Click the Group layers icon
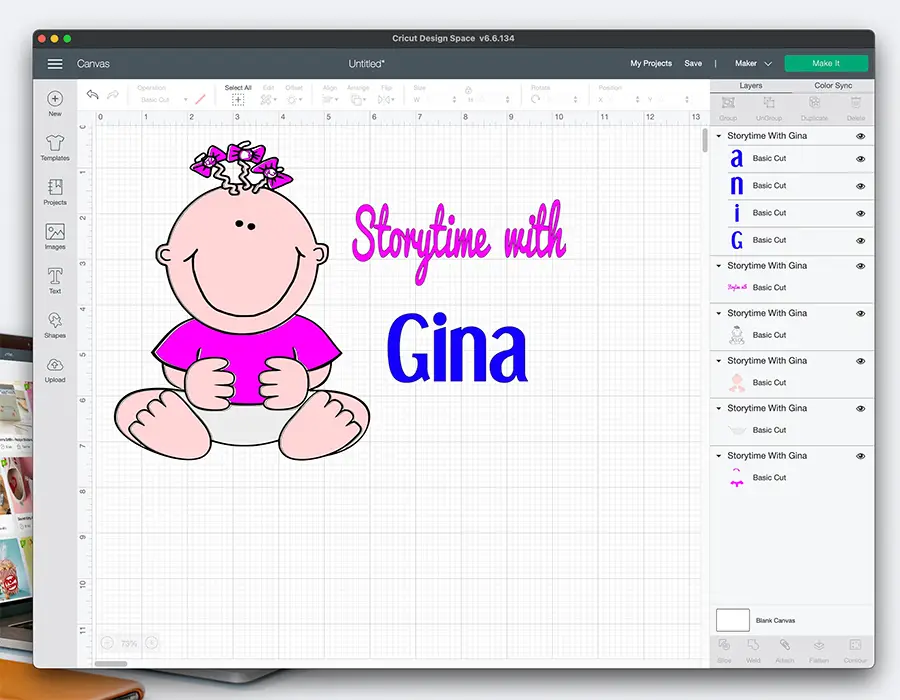This screenshot has width=900, height=700. [728, 103]
